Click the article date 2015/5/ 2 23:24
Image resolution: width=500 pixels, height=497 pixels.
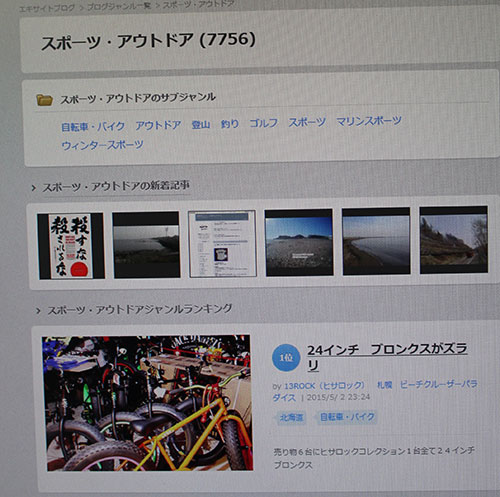338,397
